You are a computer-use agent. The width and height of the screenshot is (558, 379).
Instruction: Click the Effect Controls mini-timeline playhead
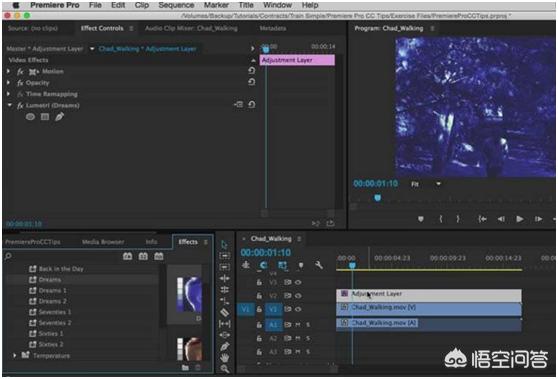(265, 49)
